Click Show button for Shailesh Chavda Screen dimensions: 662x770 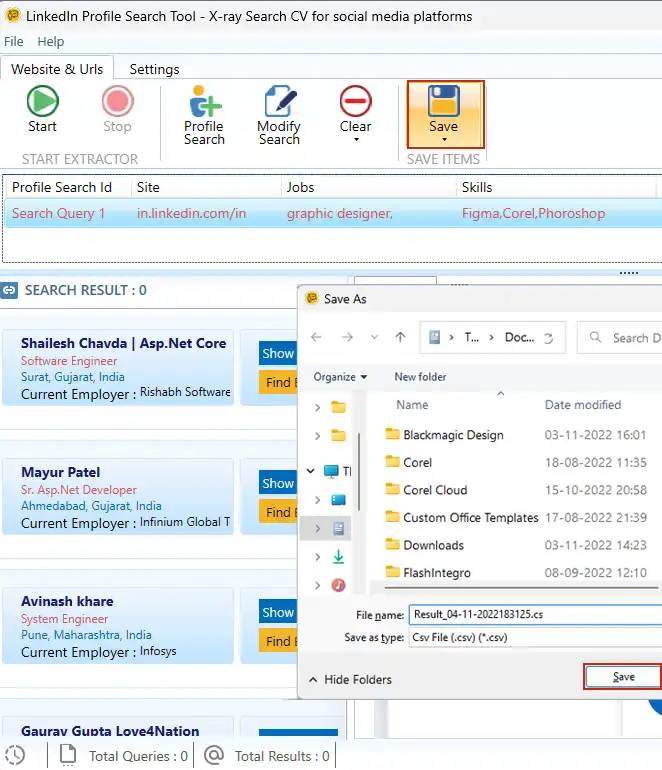[278, 353]
